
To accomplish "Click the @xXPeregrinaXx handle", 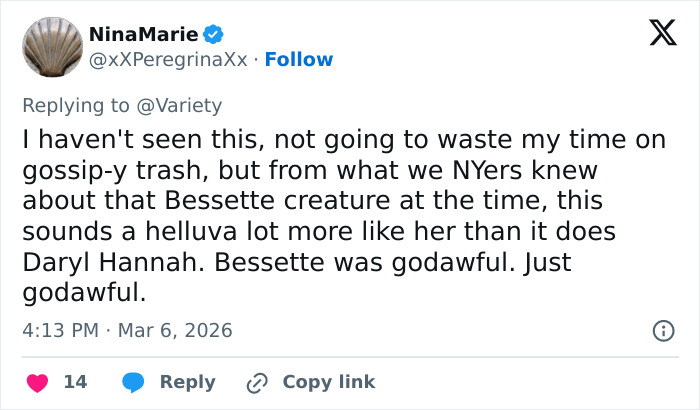I will [168, 60].
